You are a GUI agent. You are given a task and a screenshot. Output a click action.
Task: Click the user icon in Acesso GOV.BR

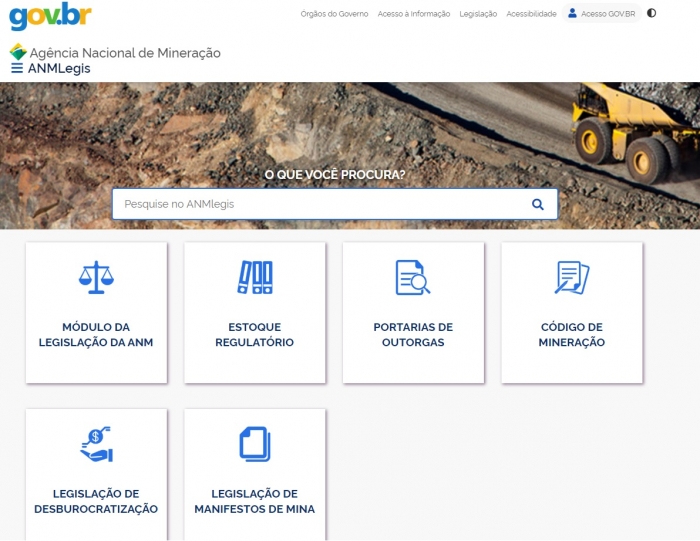click(x=572, y=13)
